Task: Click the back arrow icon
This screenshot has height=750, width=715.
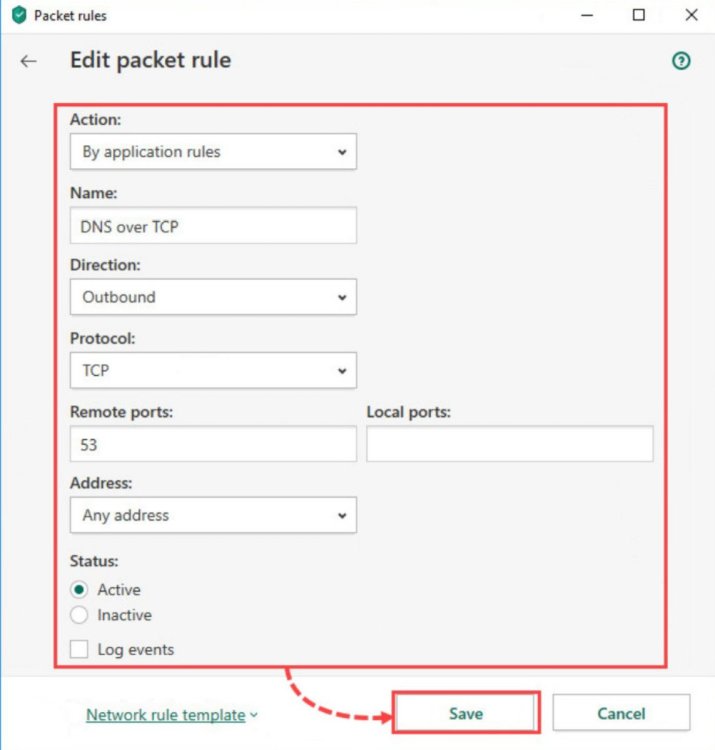Action: click(28, 61)
